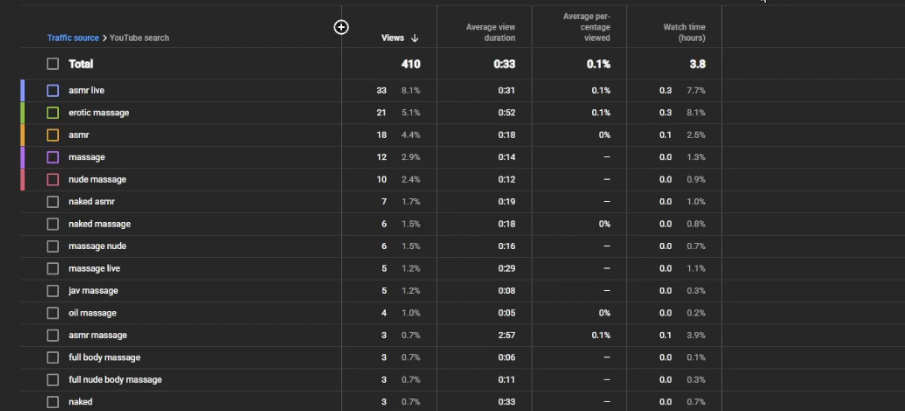
Task: Select the asmr massage search term
Action: 98,335
